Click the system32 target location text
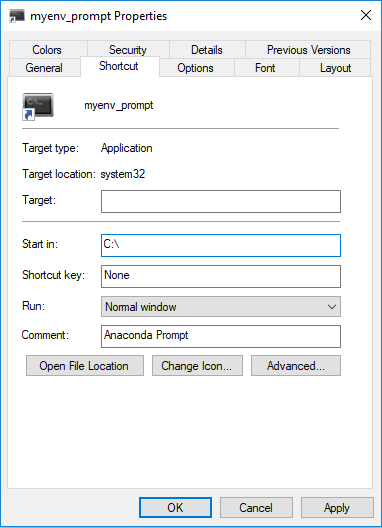The image size is (382, 528). click(x=123, y=174)
